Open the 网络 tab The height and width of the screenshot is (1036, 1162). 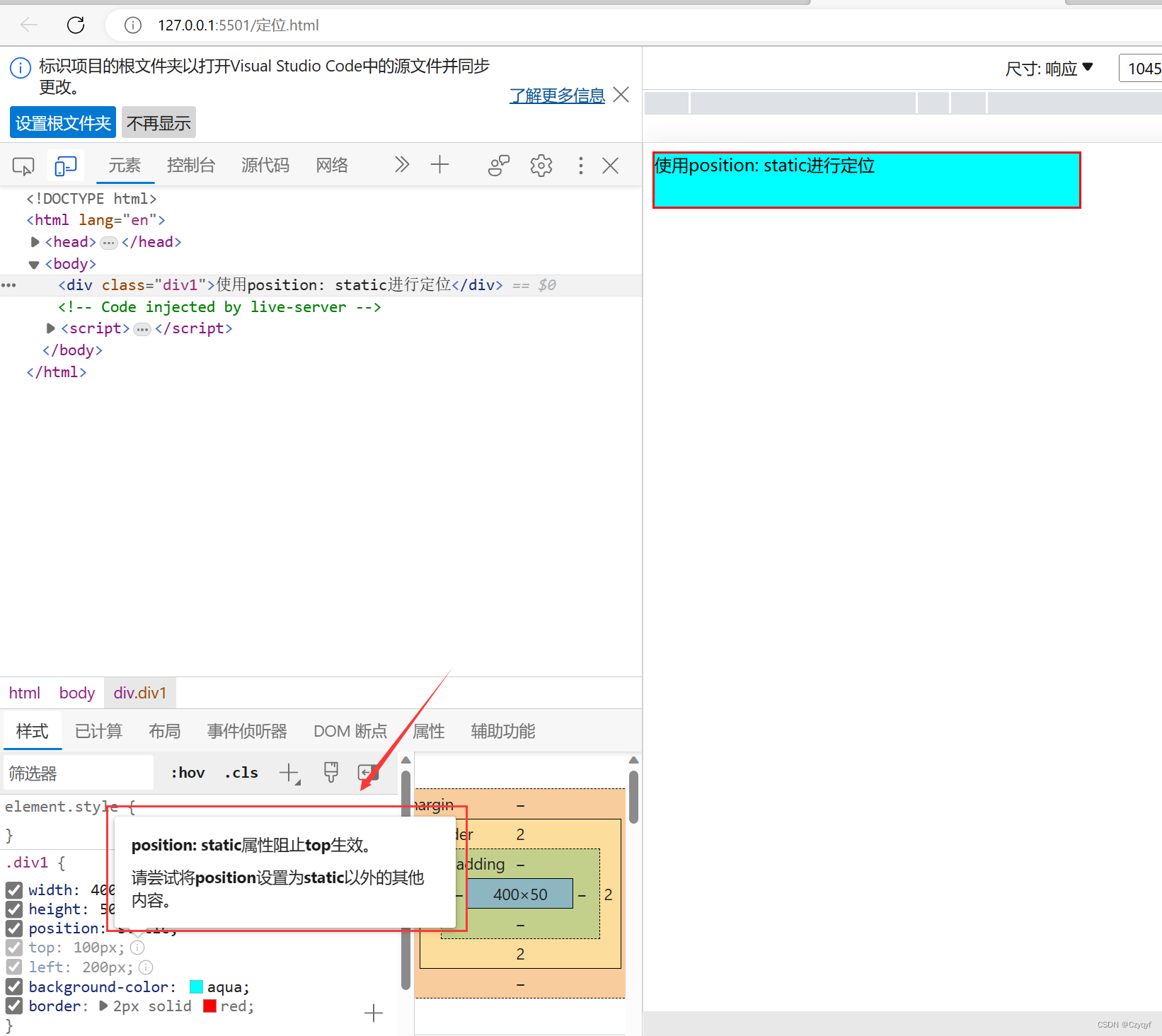click(x=332, y=166)
